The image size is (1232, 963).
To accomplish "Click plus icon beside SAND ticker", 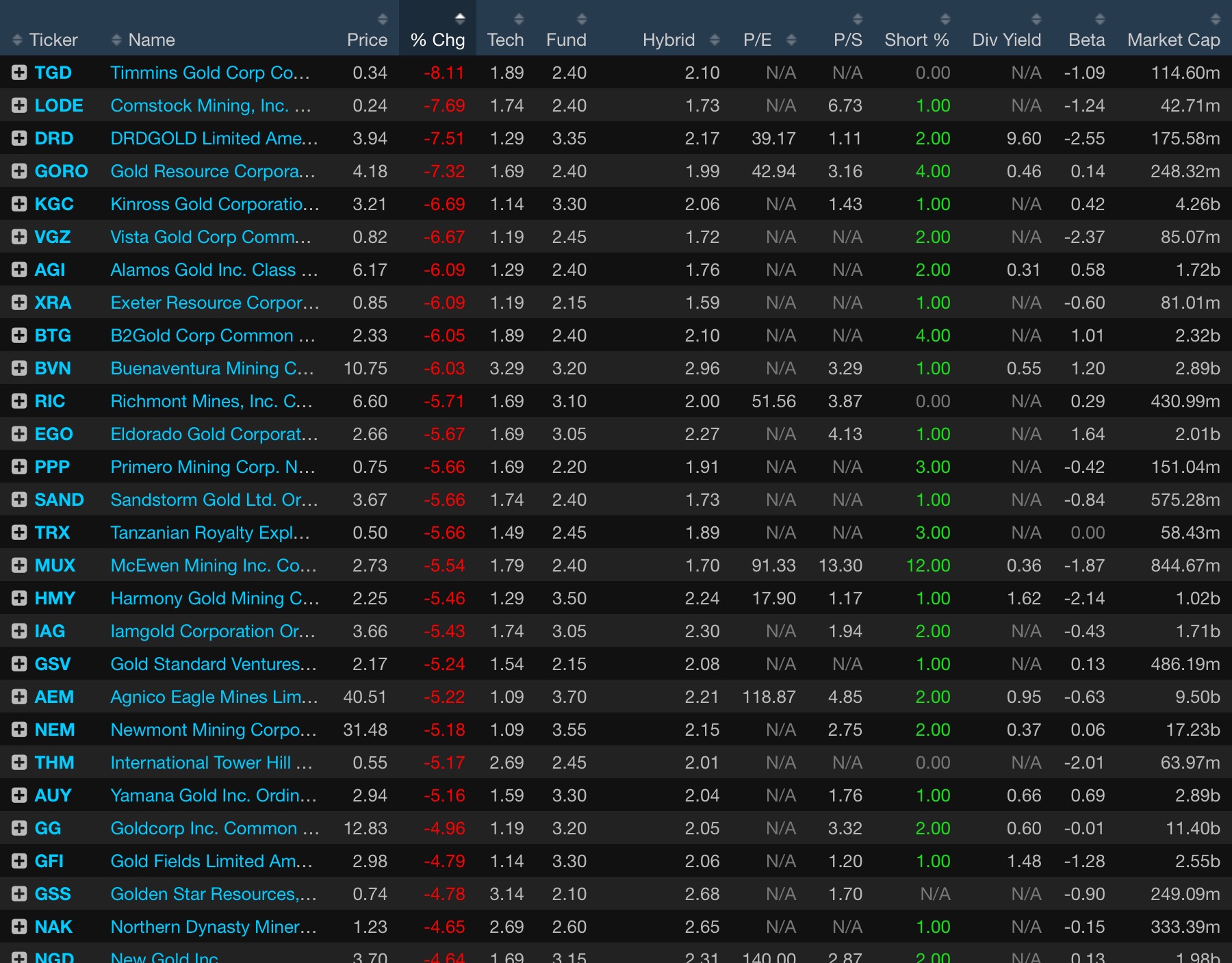I will pos(19,500).
